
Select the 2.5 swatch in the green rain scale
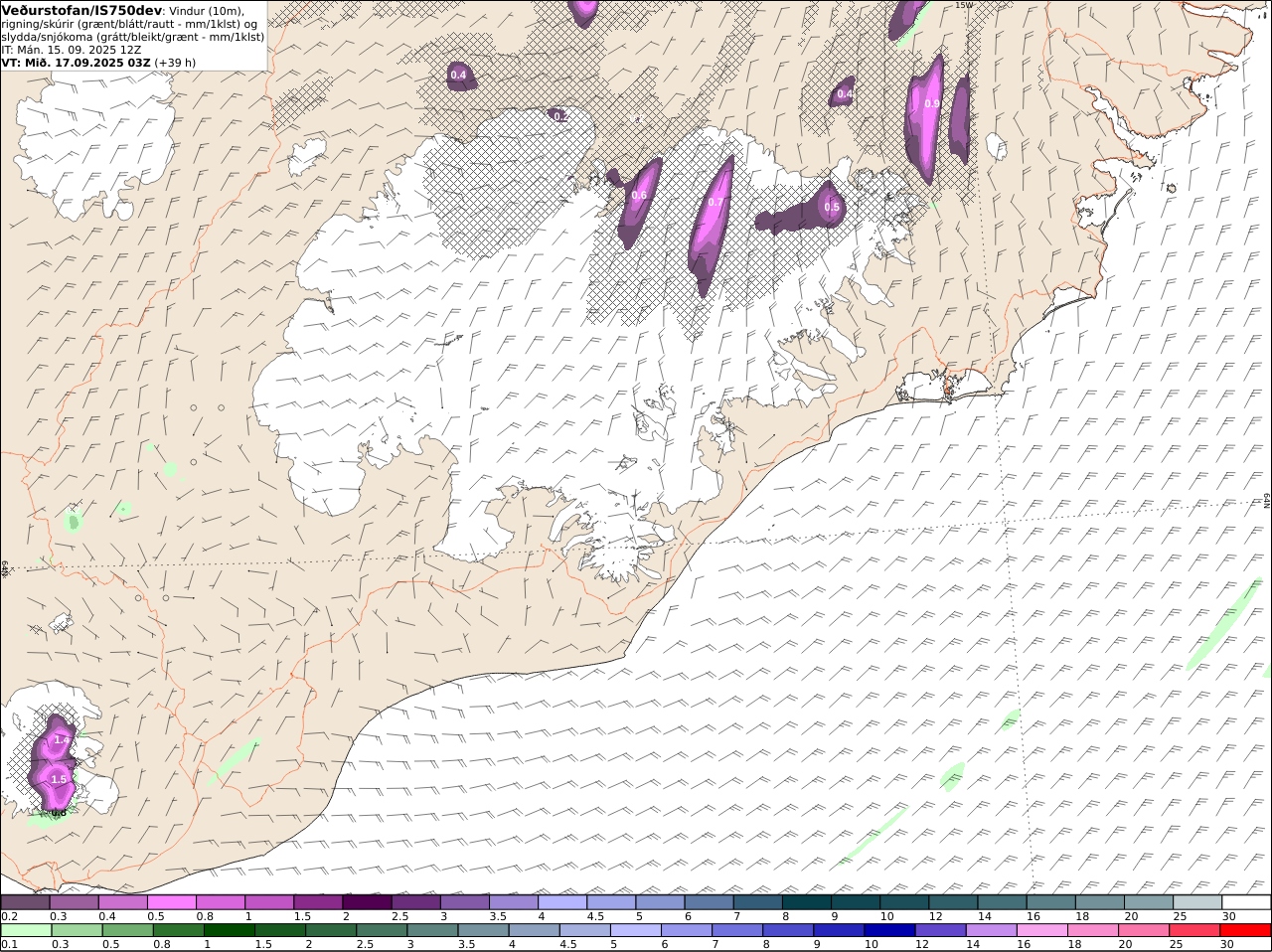pos(381,930)
